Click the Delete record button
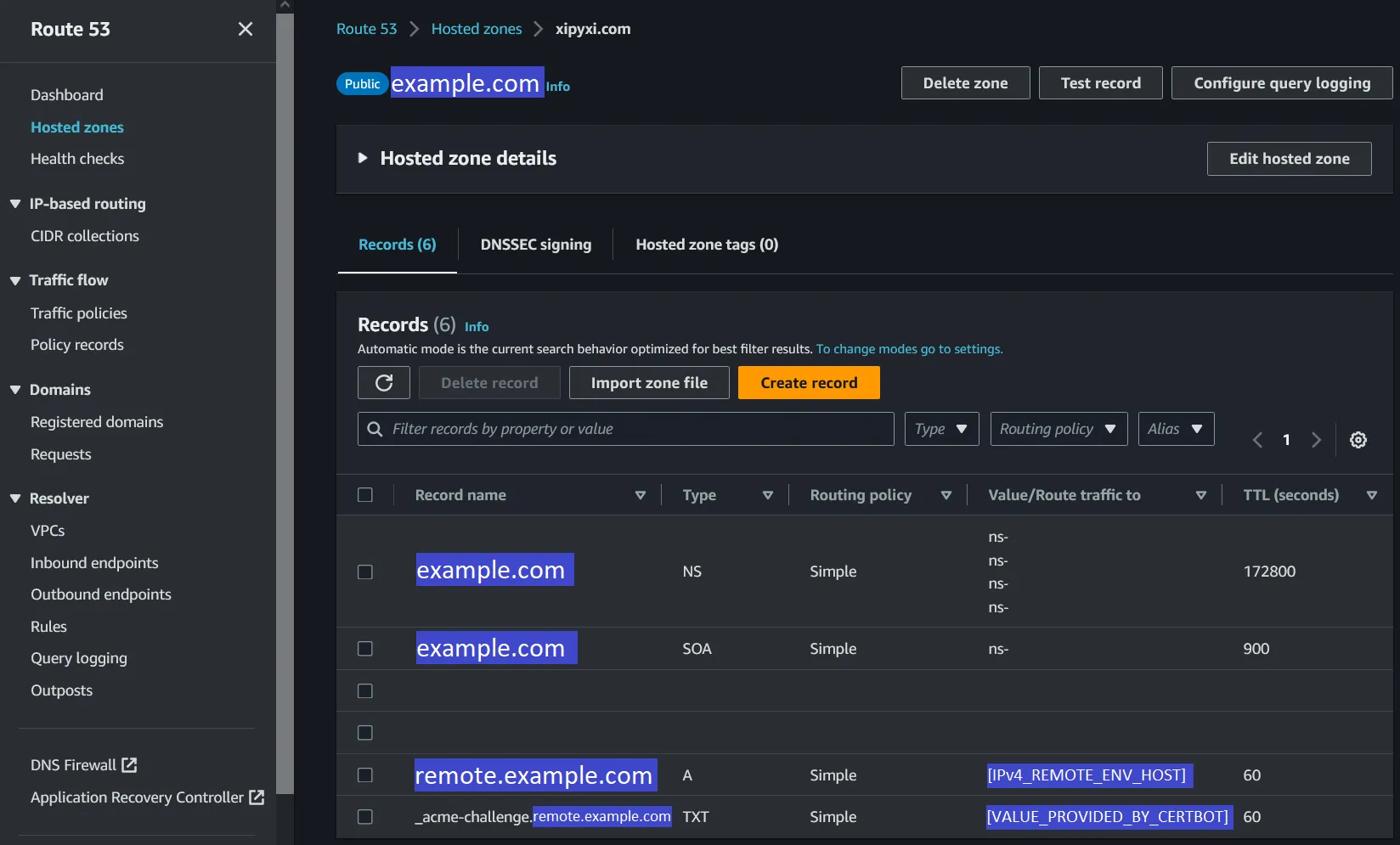 click(489, 383)
